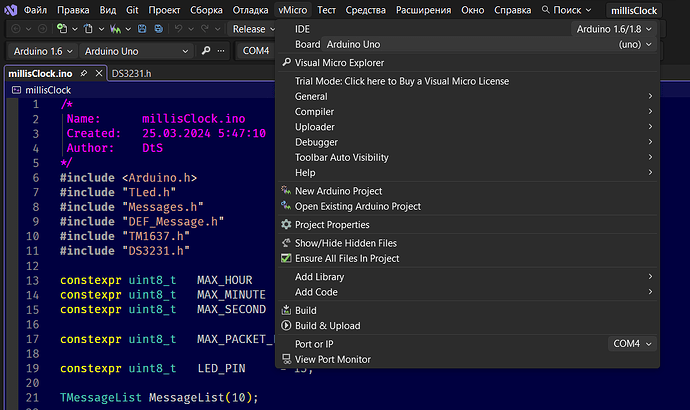Click the Build & Upload play icon

coord(287,326)
